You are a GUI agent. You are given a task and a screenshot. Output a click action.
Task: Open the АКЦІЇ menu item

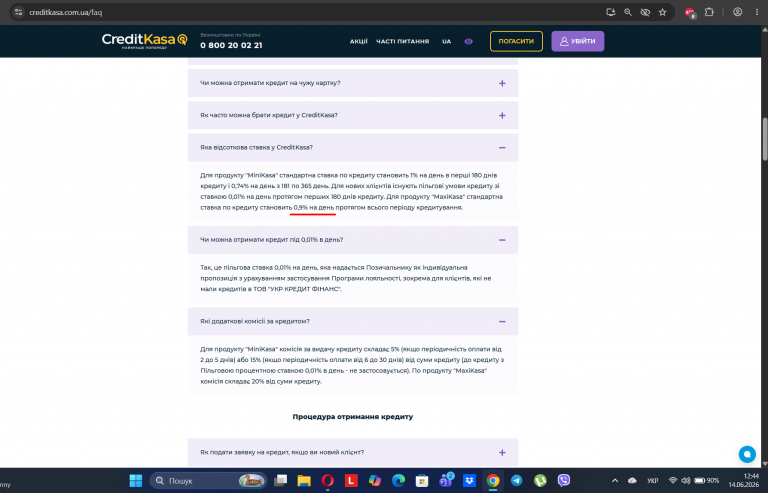(359, 42)
